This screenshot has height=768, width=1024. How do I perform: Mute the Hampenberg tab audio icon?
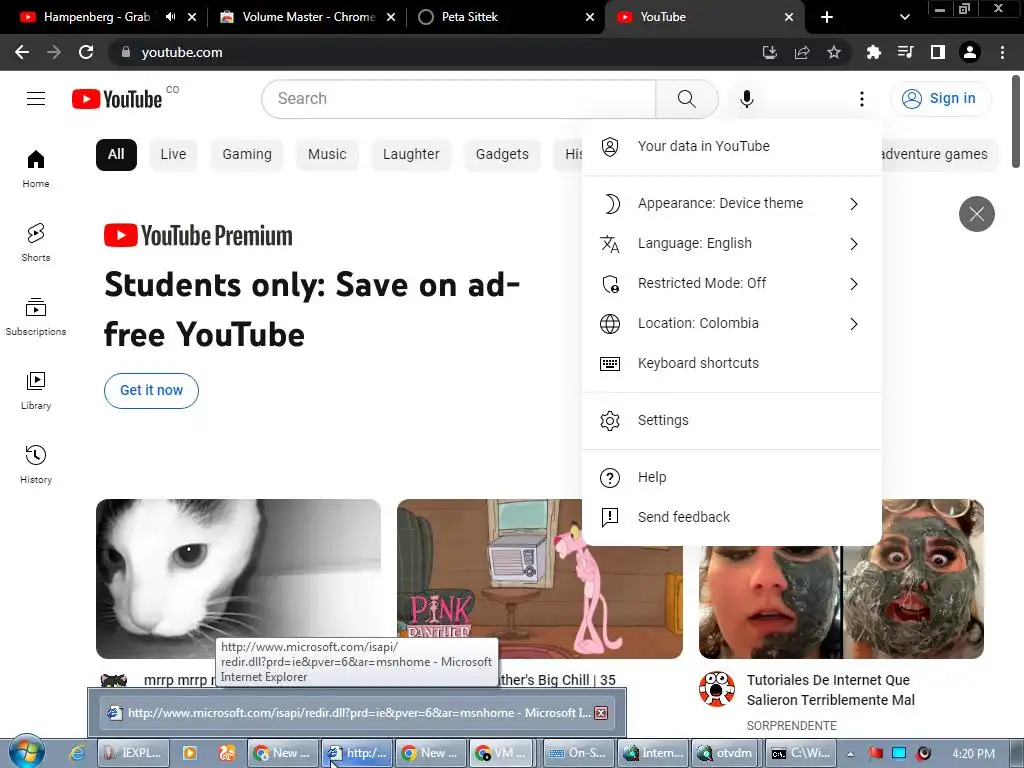[x=170, y=17]
